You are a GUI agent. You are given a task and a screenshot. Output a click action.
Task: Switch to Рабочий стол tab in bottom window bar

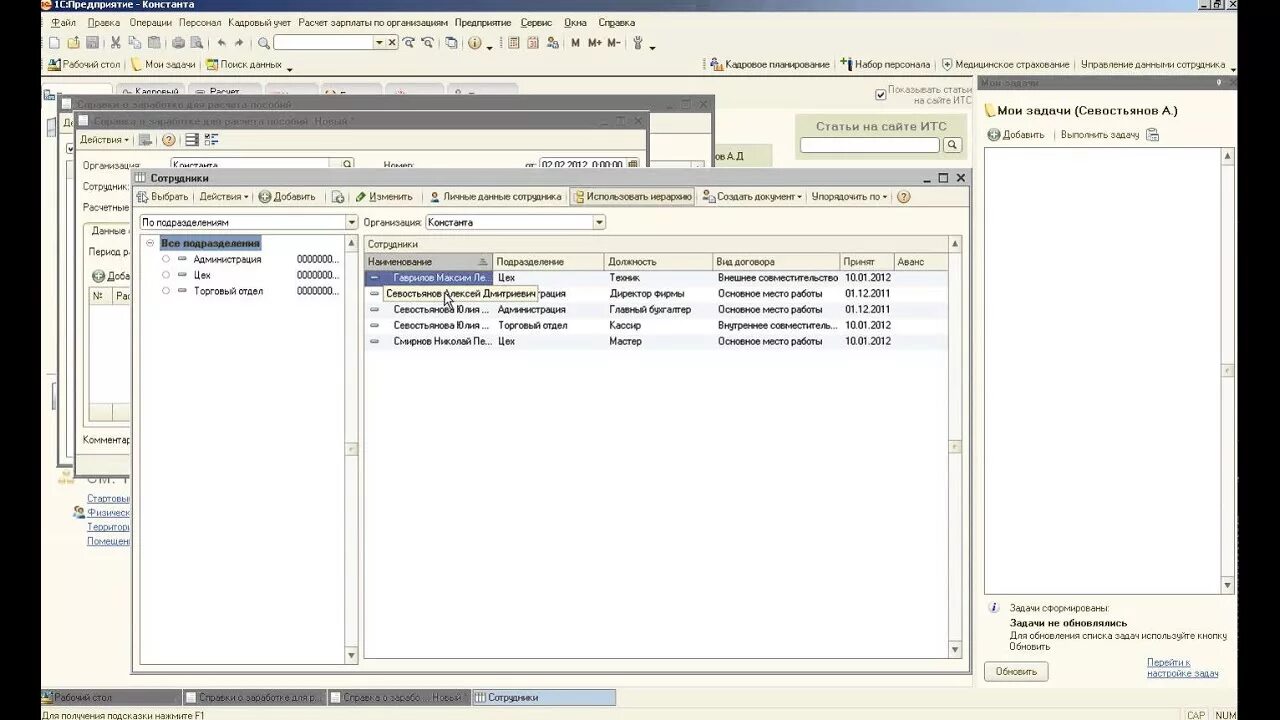pyautogui.click(x=112, y=697)
